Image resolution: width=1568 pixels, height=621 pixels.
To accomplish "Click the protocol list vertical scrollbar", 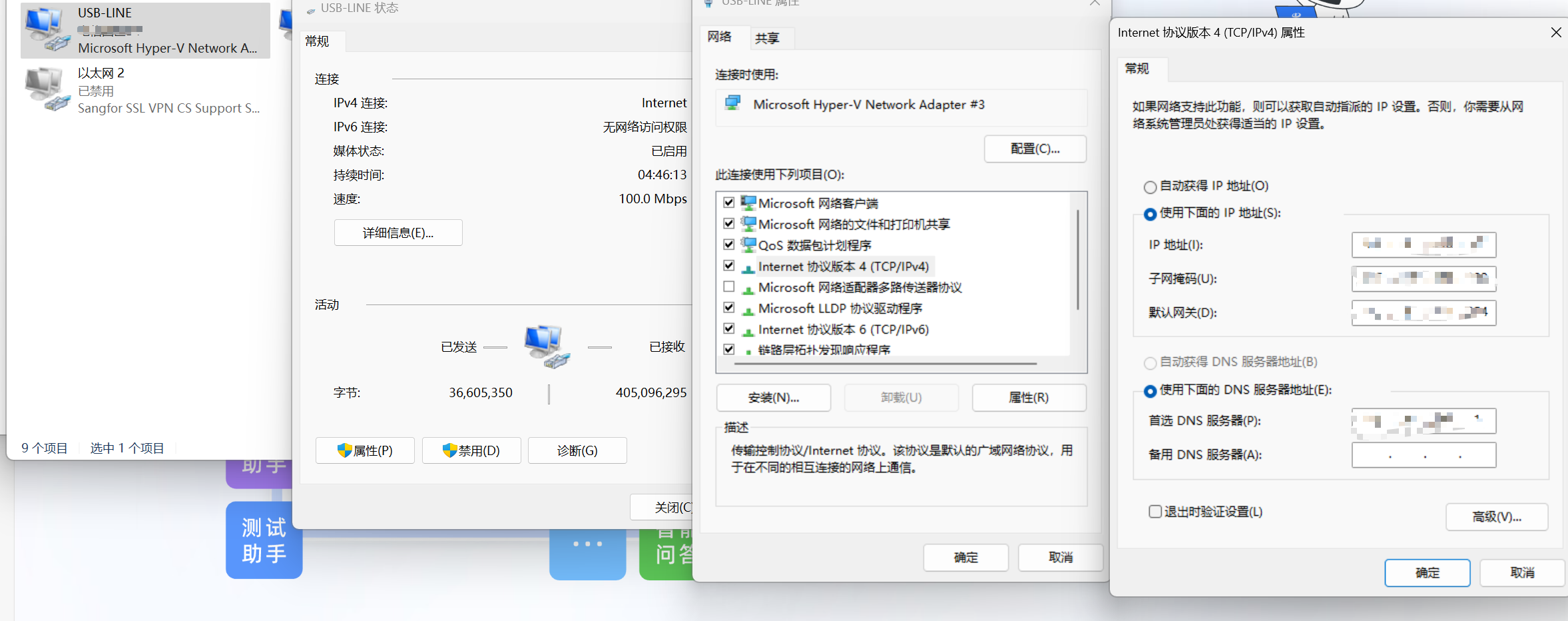I will tap(1078, 260).
